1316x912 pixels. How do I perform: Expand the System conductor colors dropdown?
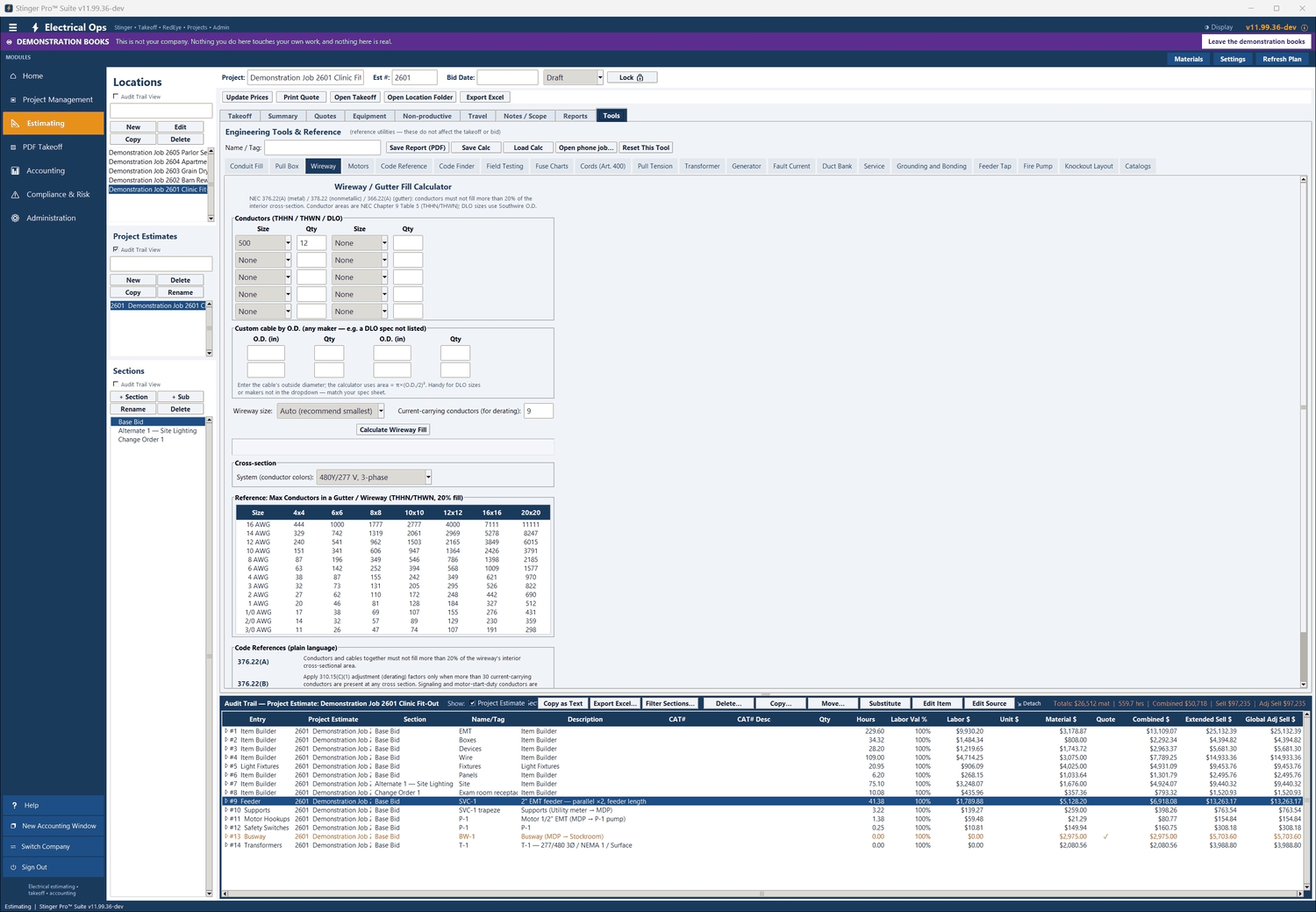tap(374, 478)
